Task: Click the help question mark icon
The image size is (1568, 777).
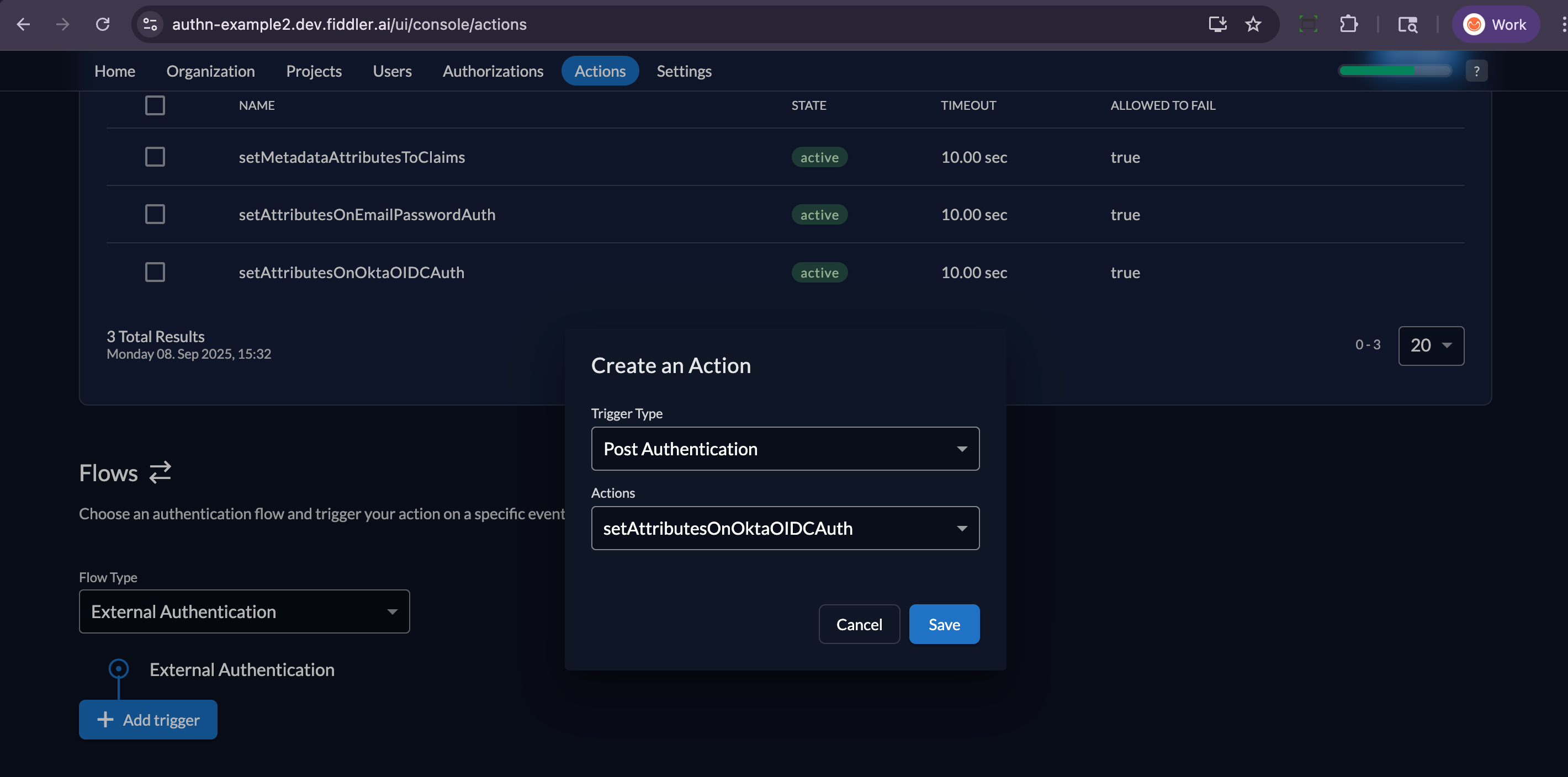Action: pos(1477,71)
